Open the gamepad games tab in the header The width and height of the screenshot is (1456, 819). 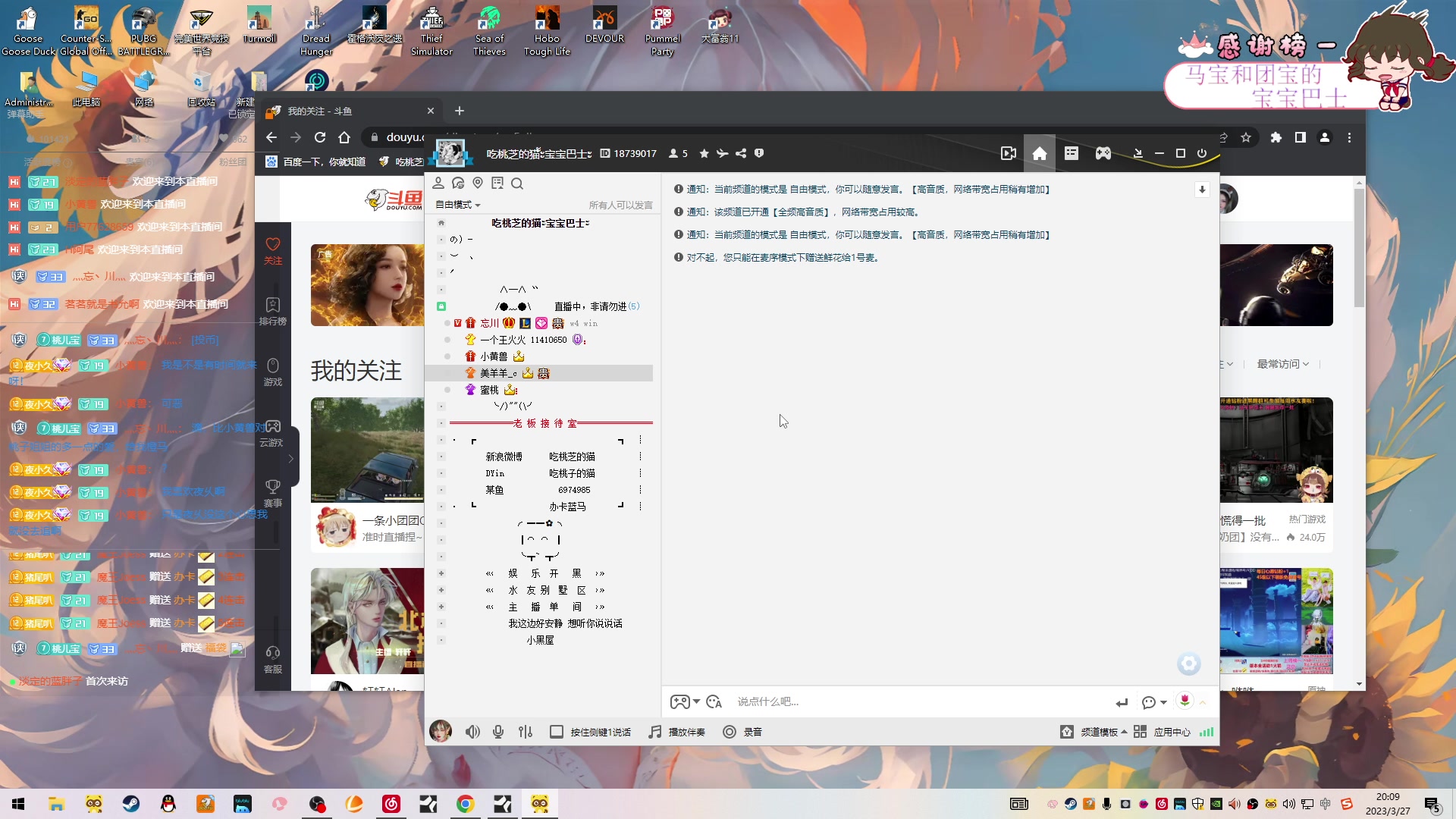[1103, 153]
